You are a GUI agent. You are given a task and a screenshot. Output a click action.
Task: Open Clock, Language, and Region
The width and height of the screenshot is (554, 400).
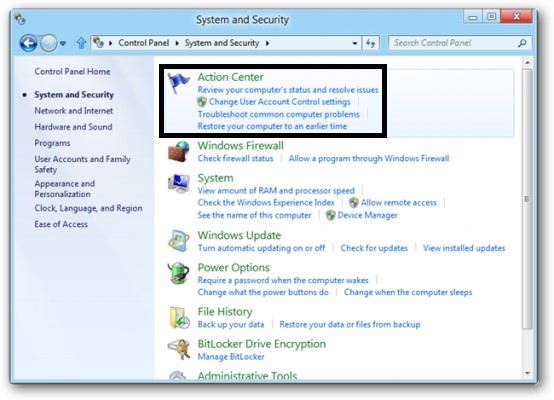pos(88,208)
